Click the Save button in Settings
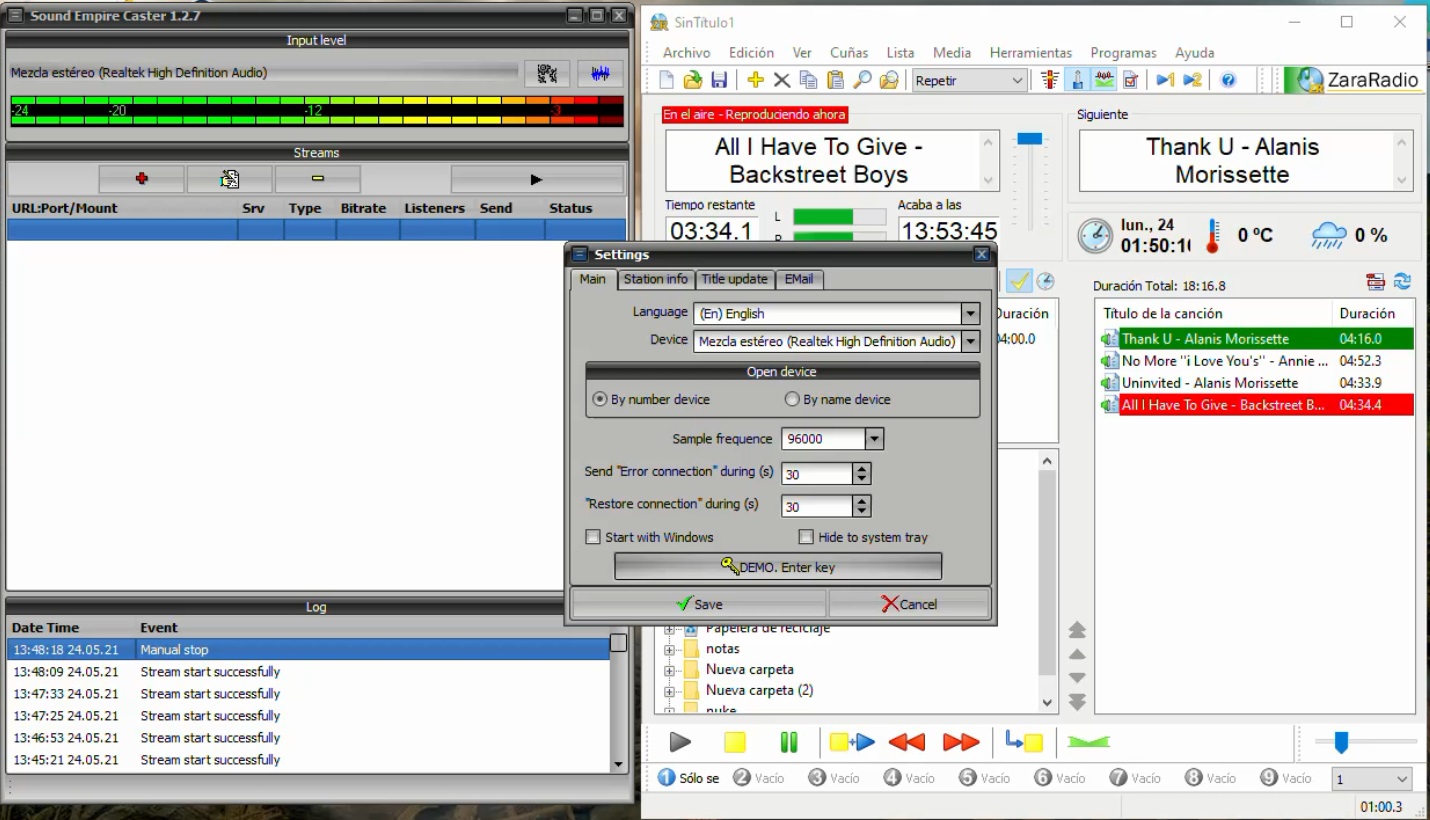The image size is (1430, 820). click(x=699, y=604)
